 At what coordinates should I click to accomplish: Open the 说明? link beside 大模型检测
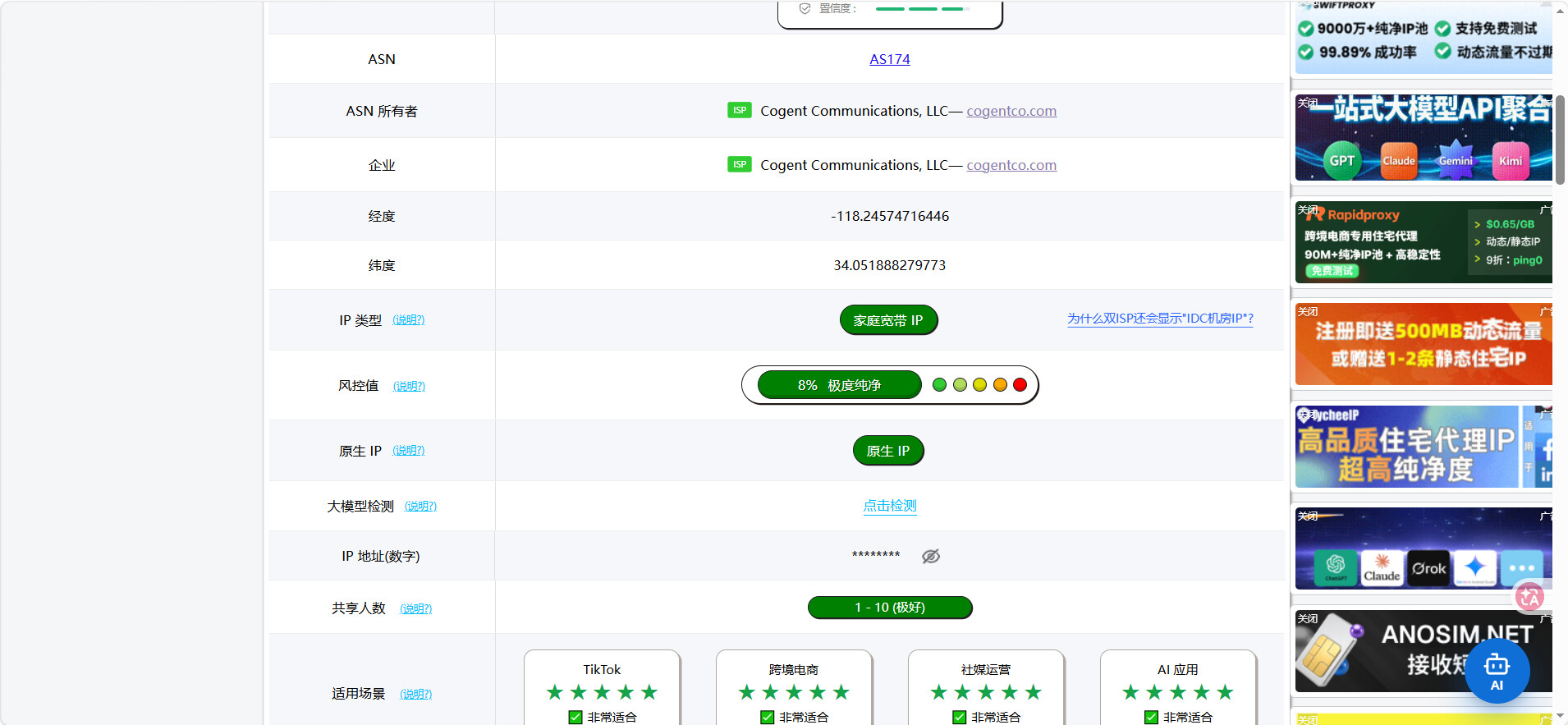click(420, 506)
